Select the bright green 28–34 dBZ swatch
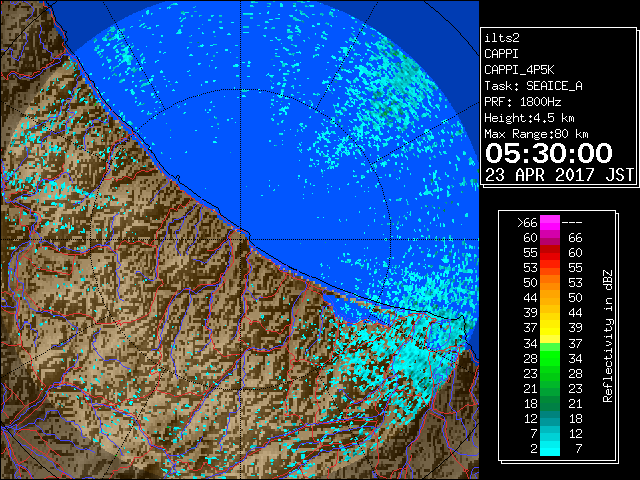640x480 pixels. (x=550, y=358)
